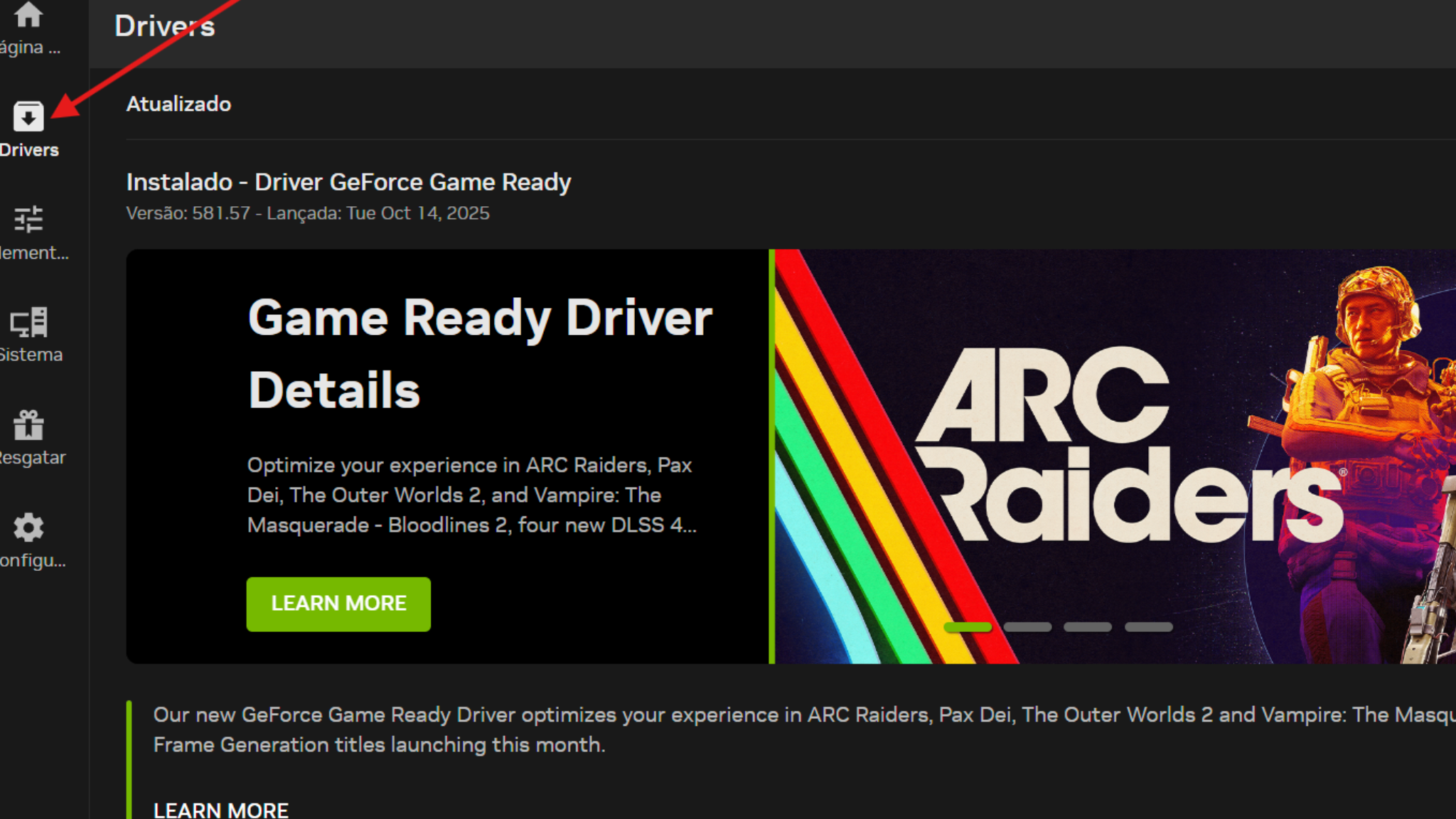Click the Drivers download-box icon

(x=28, y=116)
